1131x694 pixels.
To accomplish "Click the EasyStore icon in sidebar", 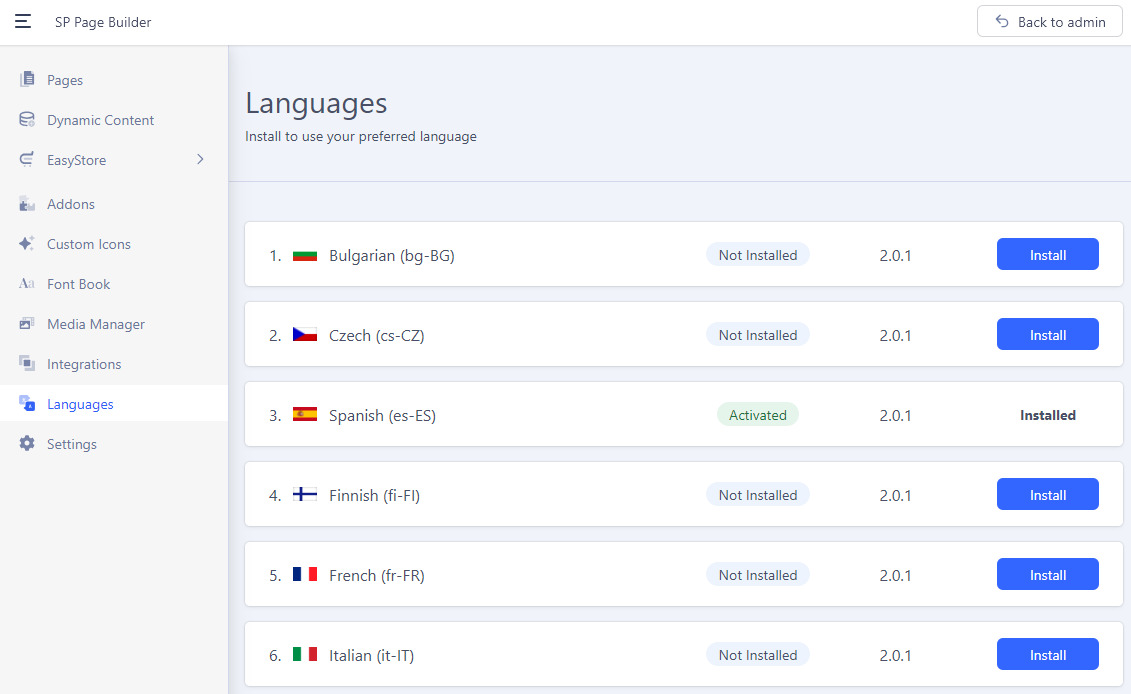I will pyautogui.click(x=27, y=160).
